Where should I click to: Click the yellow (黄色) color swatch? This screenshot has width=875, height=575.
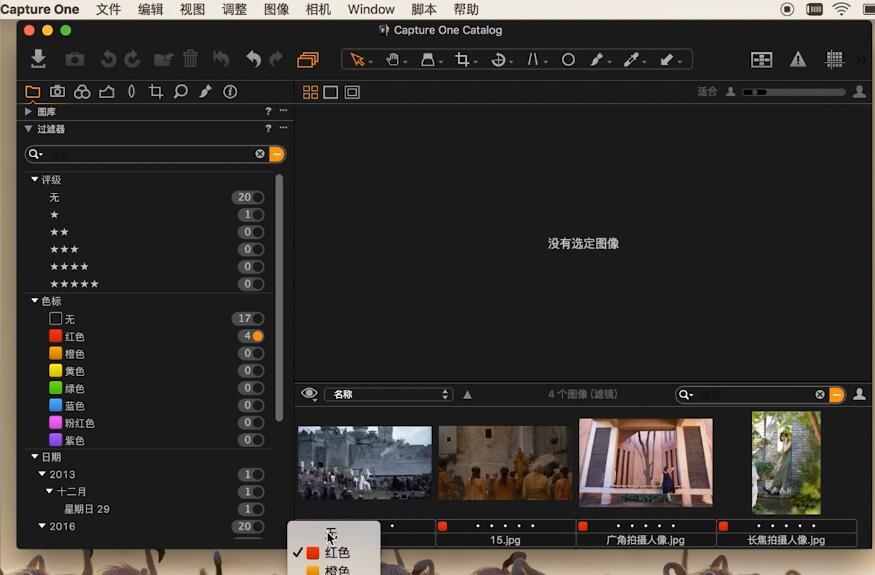[55, 371]
